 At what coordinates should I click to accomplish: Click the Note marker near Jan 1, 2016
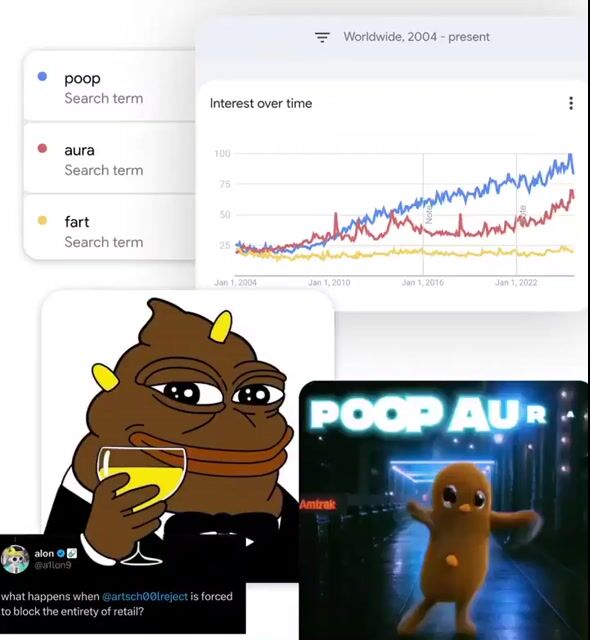(428, 215)
